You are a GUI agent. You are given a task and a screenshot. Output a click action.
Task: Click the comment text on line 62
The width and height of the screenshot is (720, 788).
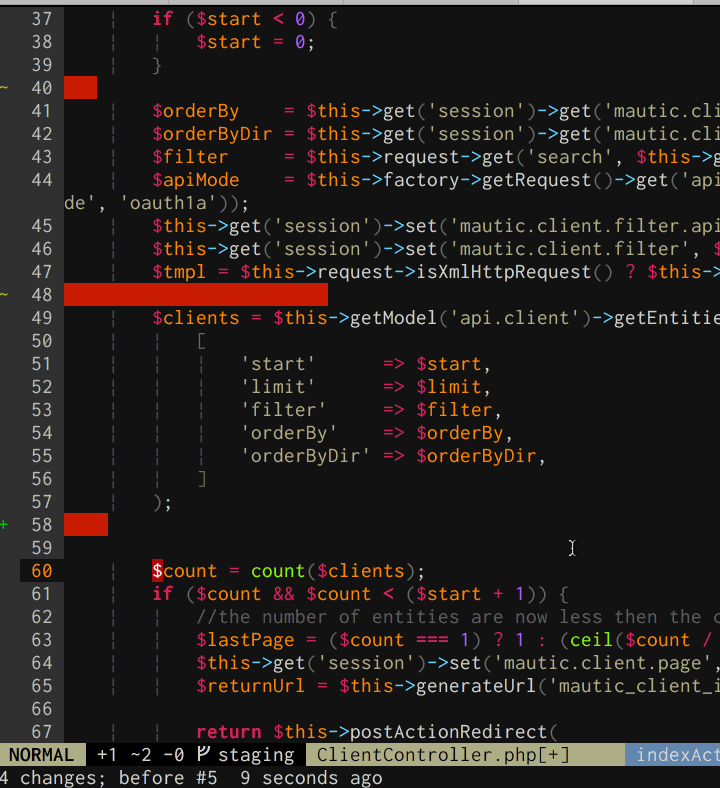(457, 617)
